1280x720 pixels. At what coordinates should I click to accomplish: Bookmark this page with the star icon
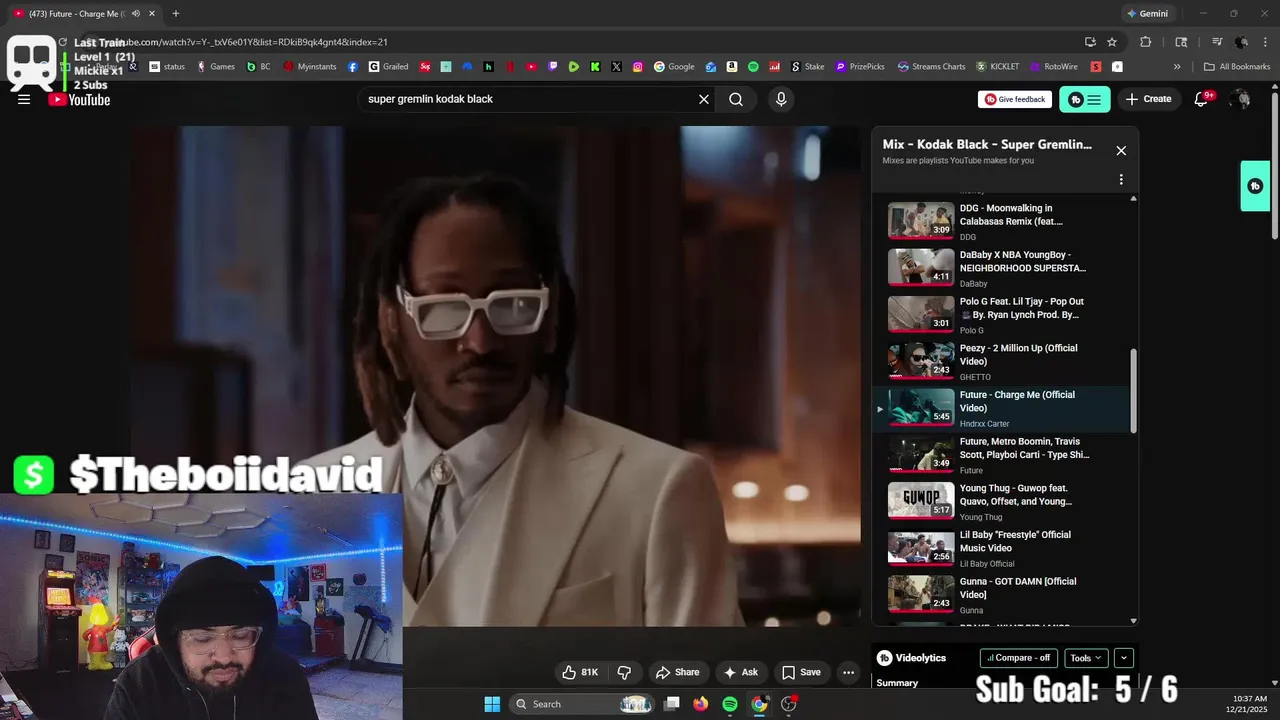[1112, 42]
